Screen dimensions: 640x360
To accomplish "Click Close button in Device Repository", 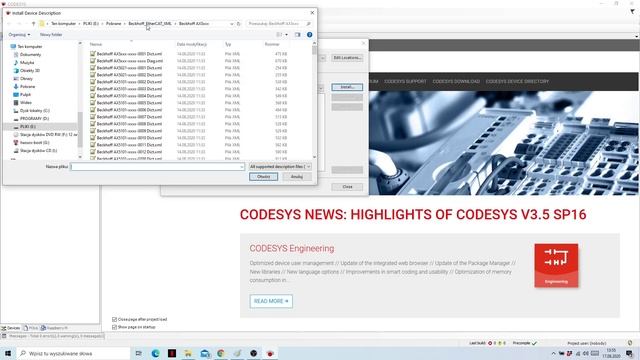I will click(347, 187).
